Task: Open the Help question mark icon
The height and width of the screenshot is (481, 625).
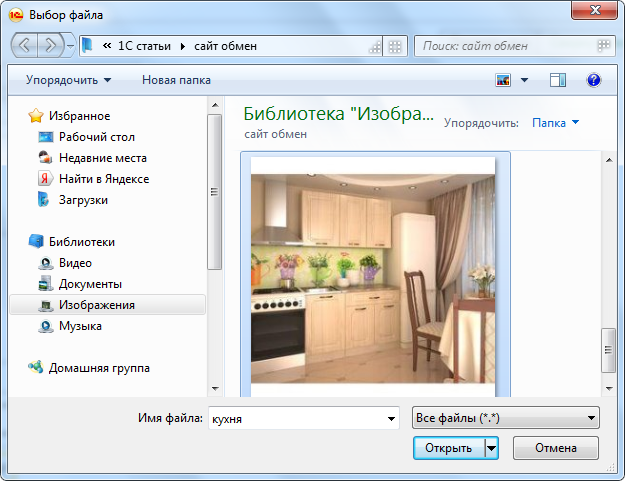Action: [593, 79]
